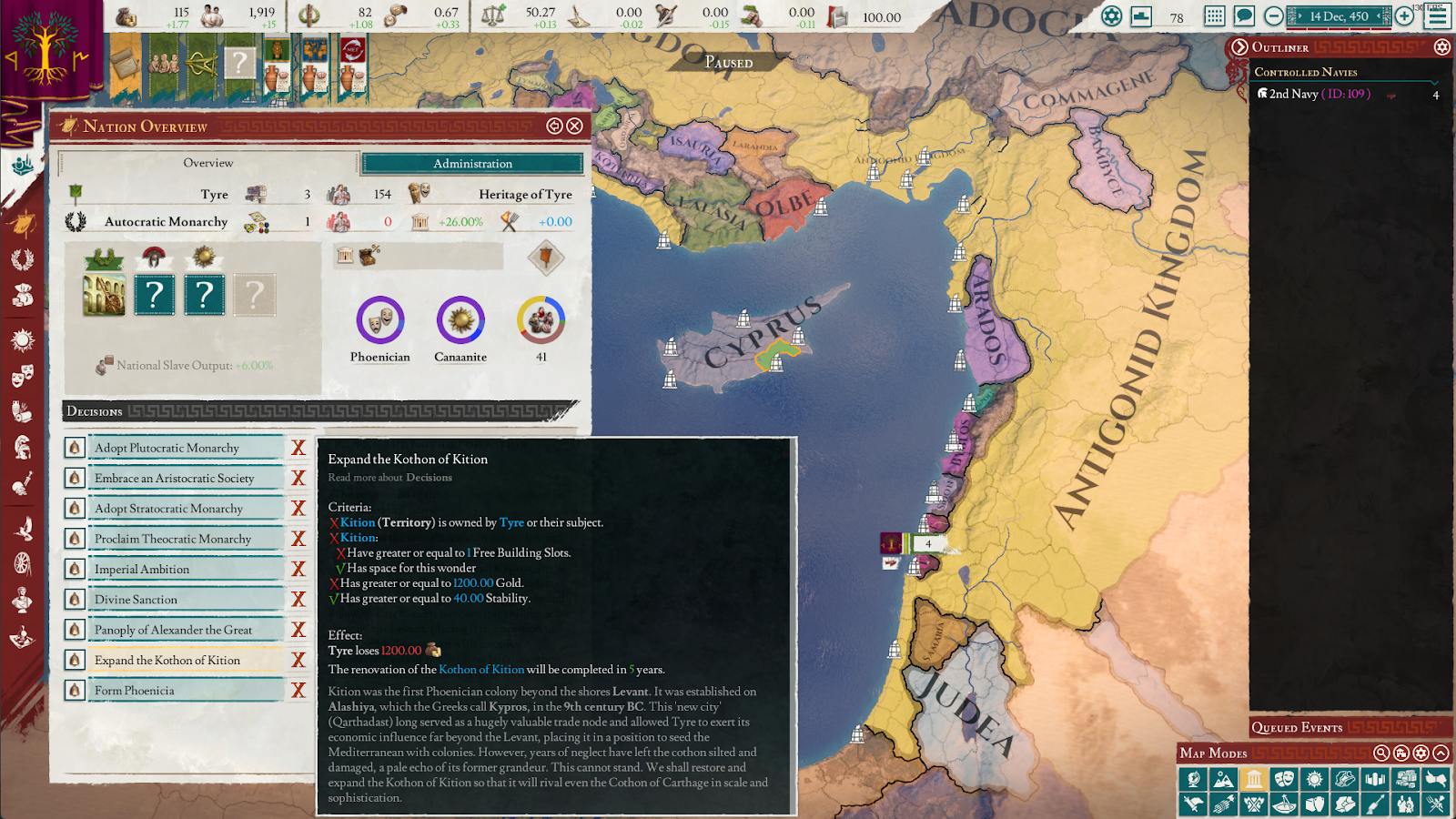Decrease game speed with minus button
1456x819 pixels.
[1274, 15]
